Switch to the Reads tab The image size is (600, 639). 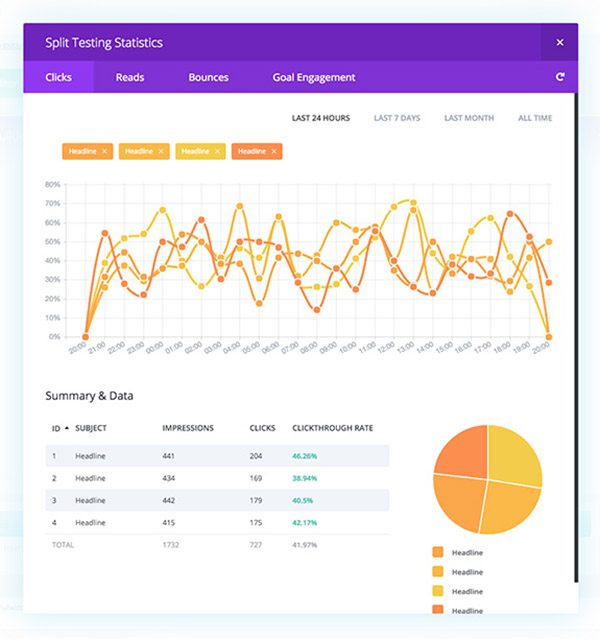pos(130,77)
